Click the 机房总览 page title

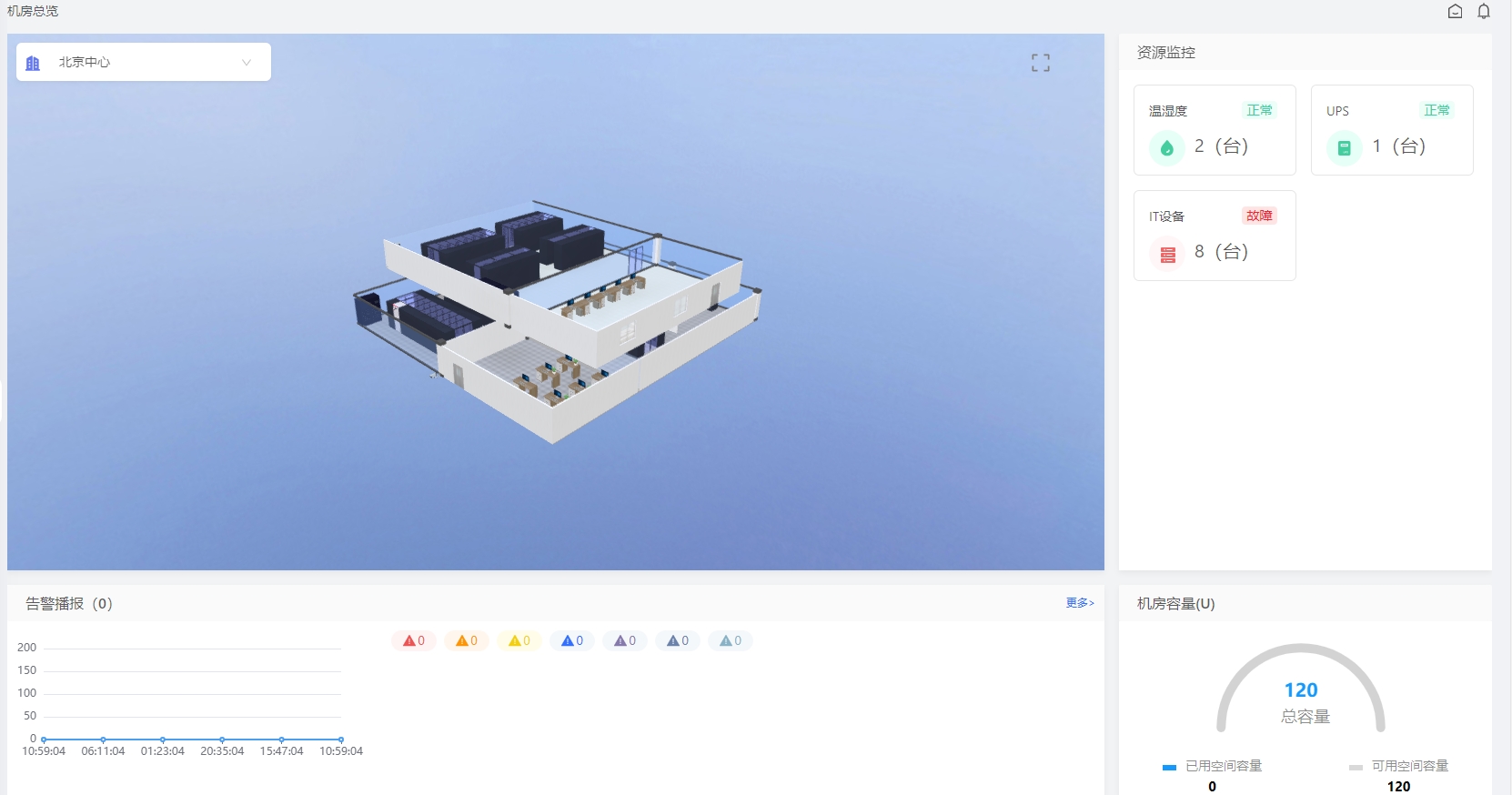tap(33, 11)
